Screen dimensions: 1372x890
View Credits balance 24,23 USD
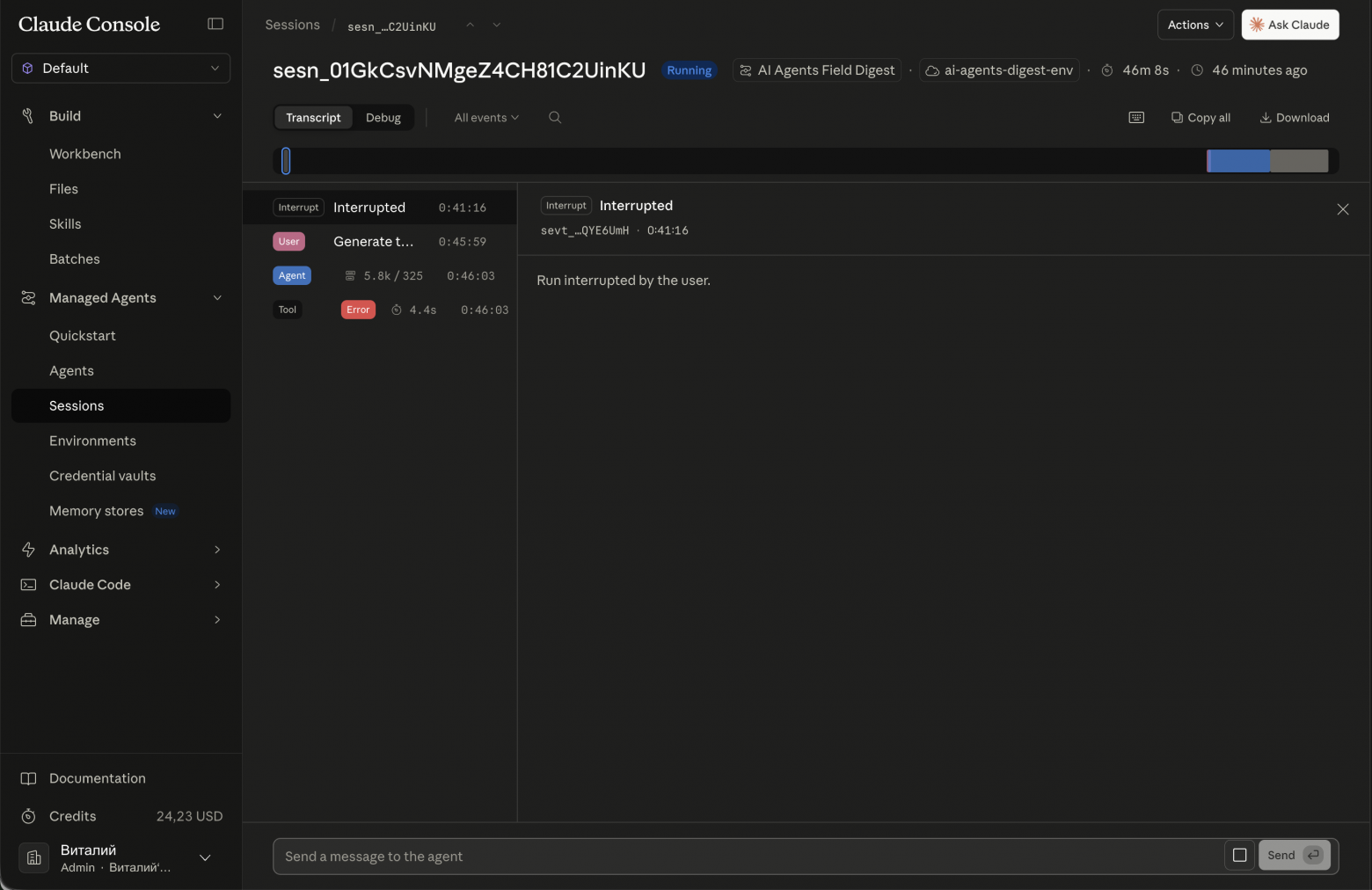tap(189, 816)
